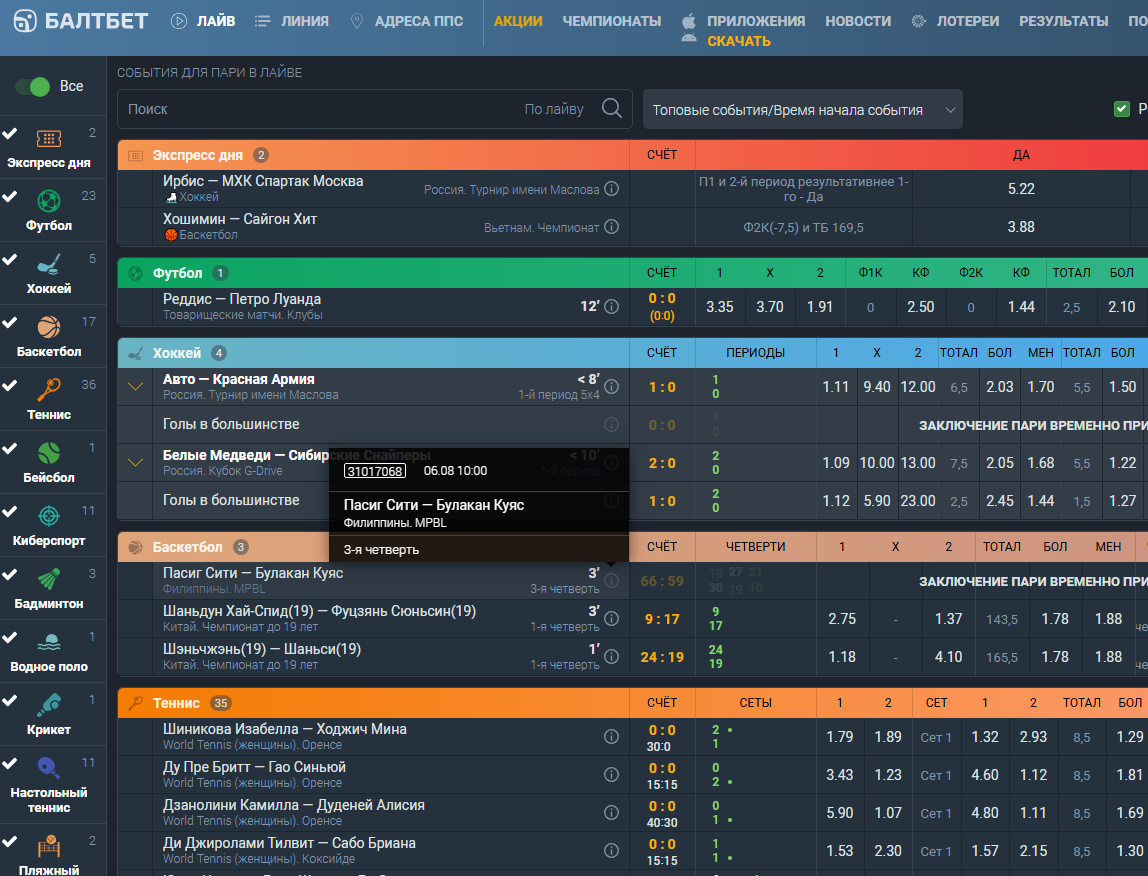Screen dimensions: 1148x876
Task: Click the СКАЧАТЬ download link
Action: click(739, 41)
